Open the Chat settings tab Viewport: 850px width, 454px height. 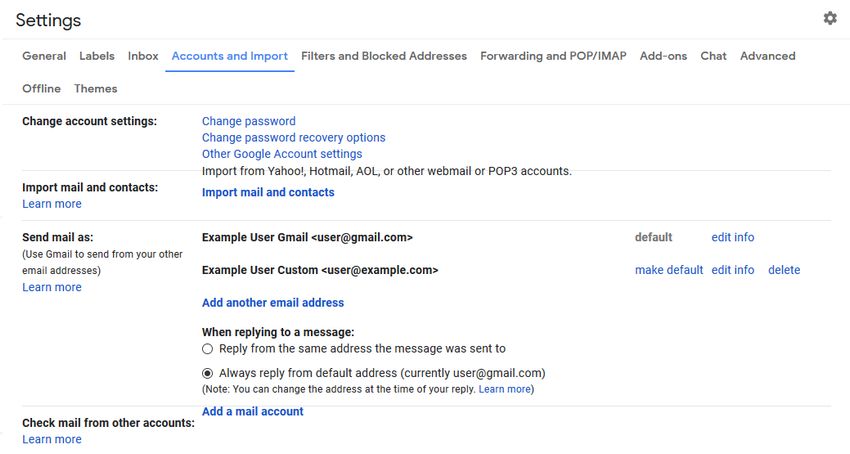[713, 56]
